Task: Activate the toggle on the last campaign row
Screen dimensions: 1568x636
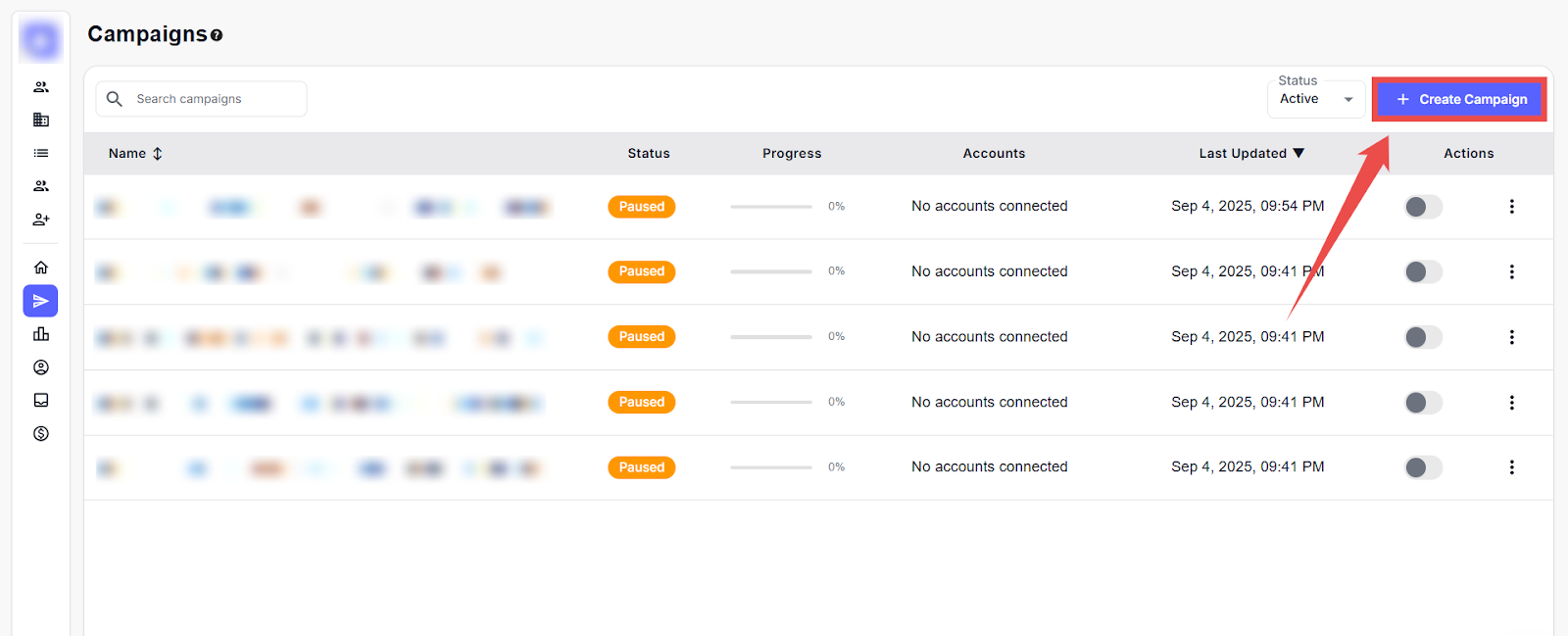Action: click(x=1423, y=467)
